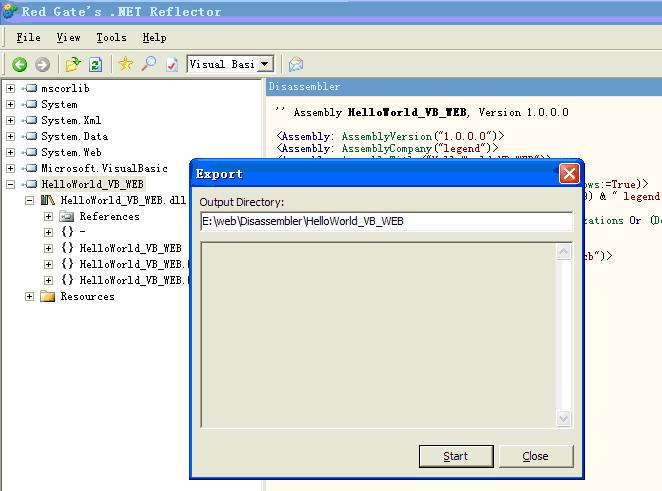Collapse the HelloWorld_VB_WEB.dll module node
The width and height of the screenshot is (662, 491).
pyautogui.click(x=29, y=200)
